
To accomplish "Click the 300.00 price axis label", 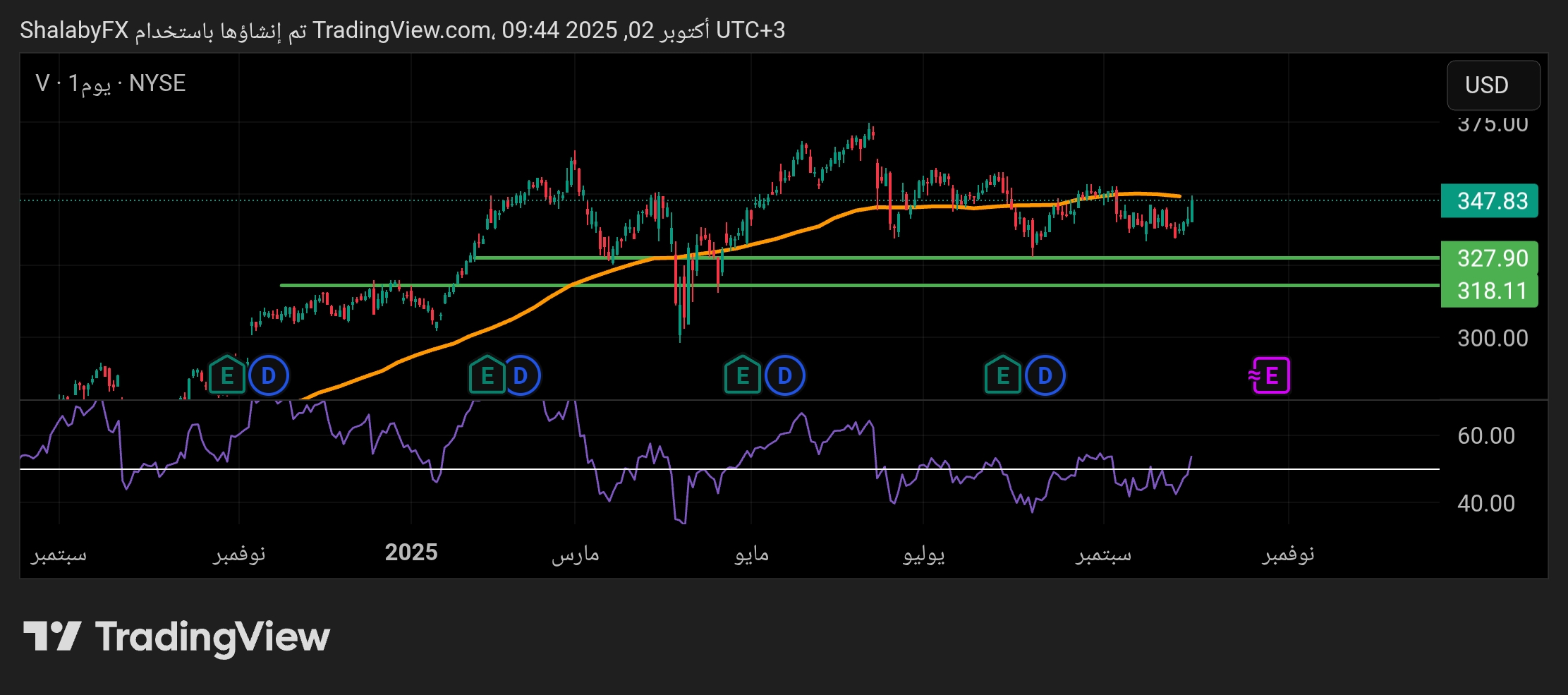I will (x=1493, y=338).
